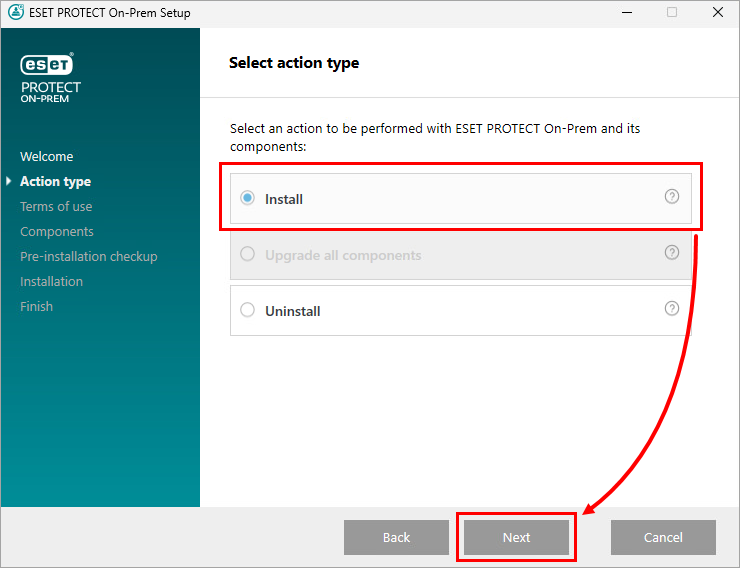Image resolution: width=740 pixels, height=568 pixels.
Task: Open help for Upgrade all components
Action: tap(672, 253)
